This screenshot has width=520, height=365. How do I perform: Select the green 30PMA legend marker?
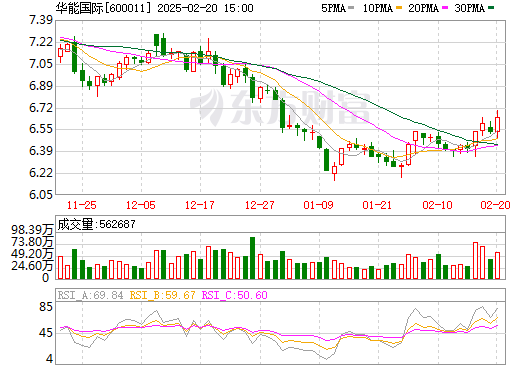491,8
